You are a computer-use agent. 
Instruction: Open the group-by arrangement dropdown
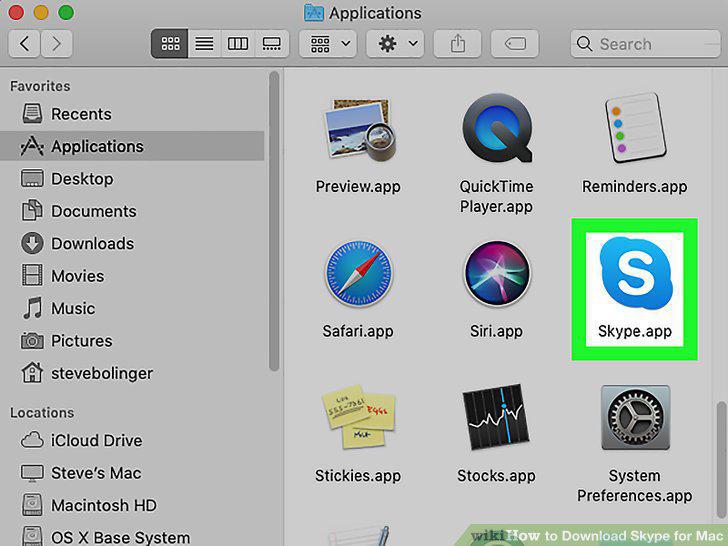pyautogui.click(x=328, y=44)
